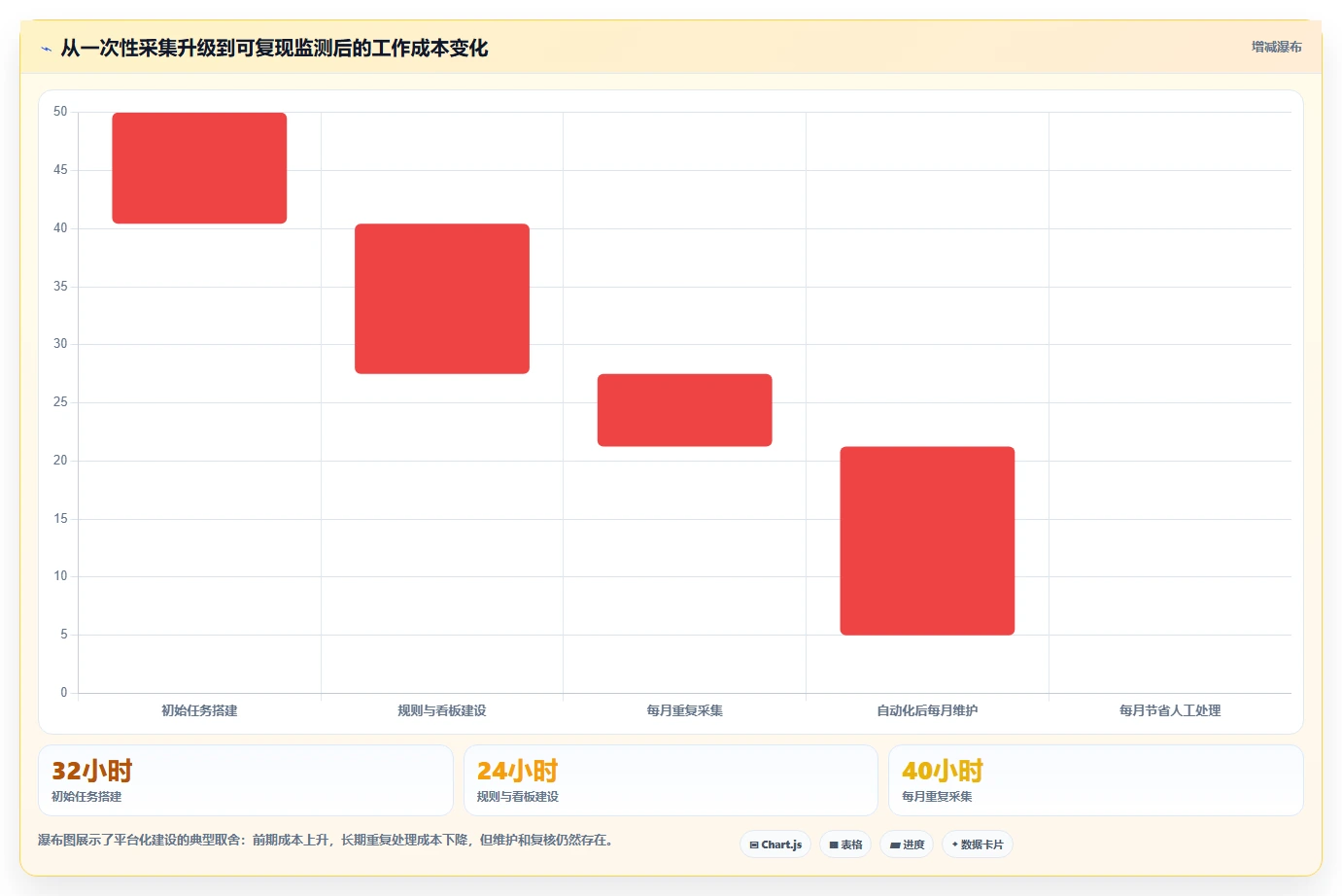The height and width of the screenshot is (896, 1342).
Task: Click the y-axis value 25
Action: [x=60, y=402]
